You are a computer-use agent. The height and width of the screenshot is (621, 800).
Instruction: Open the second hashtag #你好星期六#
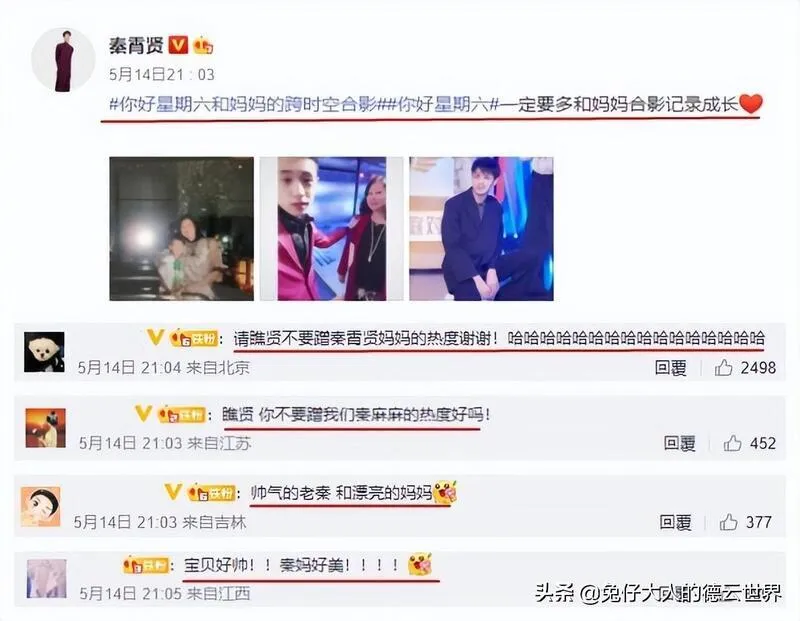(442, 105)
